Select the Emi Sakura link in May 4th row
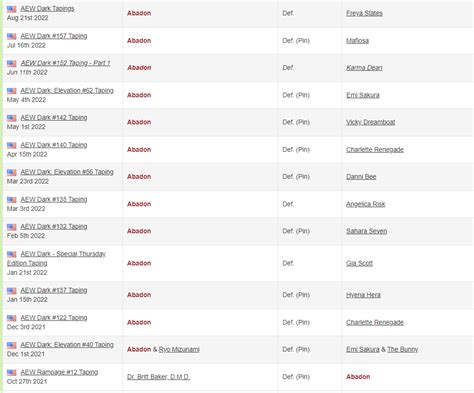The image size is (474, 393). (x=363, y=95)
